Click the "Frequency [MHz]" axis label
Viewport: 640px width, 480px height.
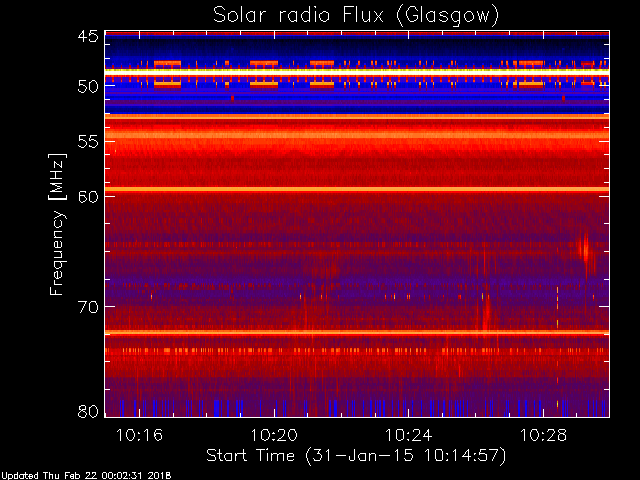pos(57,224)
